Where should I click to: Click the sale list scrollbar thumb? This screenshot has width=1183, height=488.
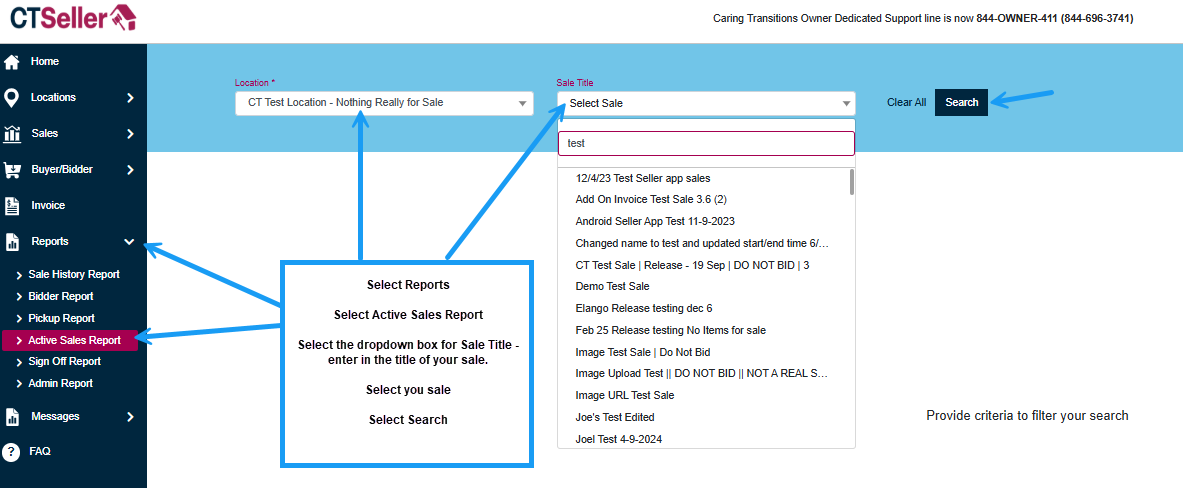coord(852,183)
